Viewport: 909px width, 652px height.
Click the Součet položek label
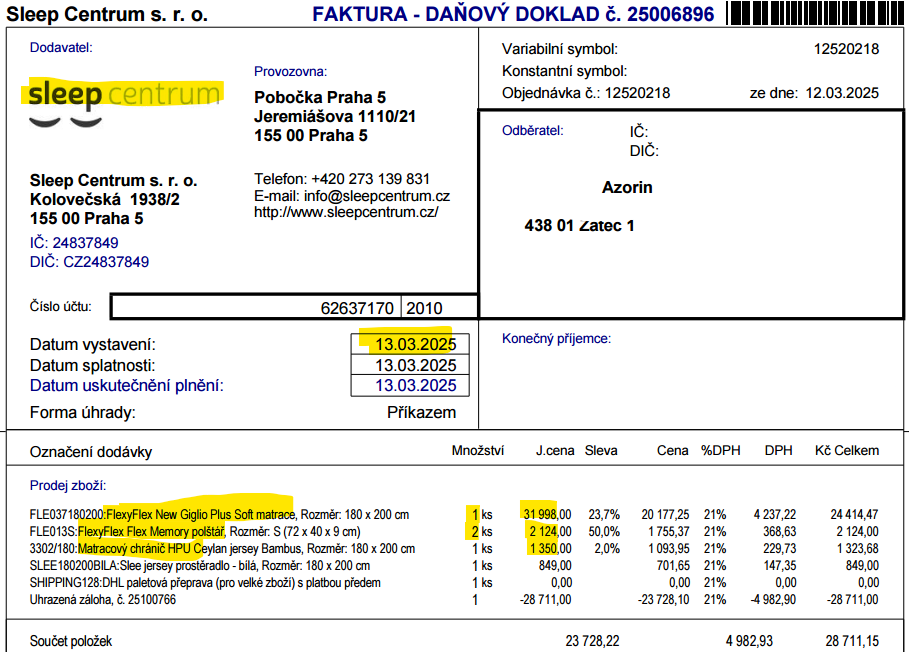click(x=71, y=641)
